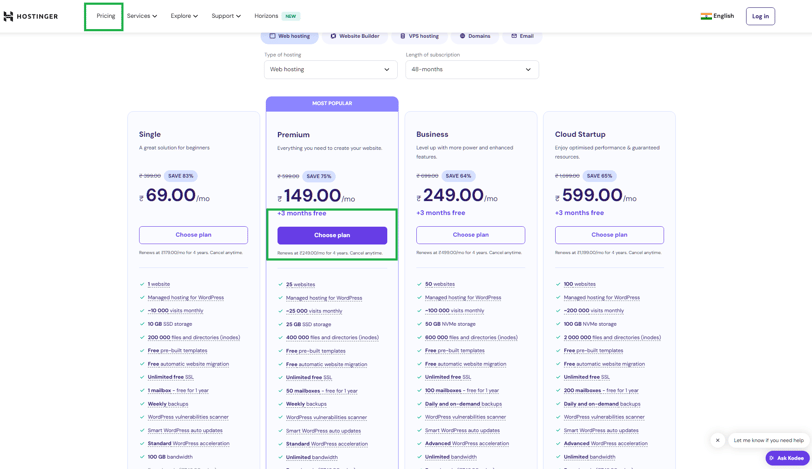This screenshot has height=469, width=812.
Task: Click Single plan's 10 GB SSD storage
Action: click(x=170, y=324)
